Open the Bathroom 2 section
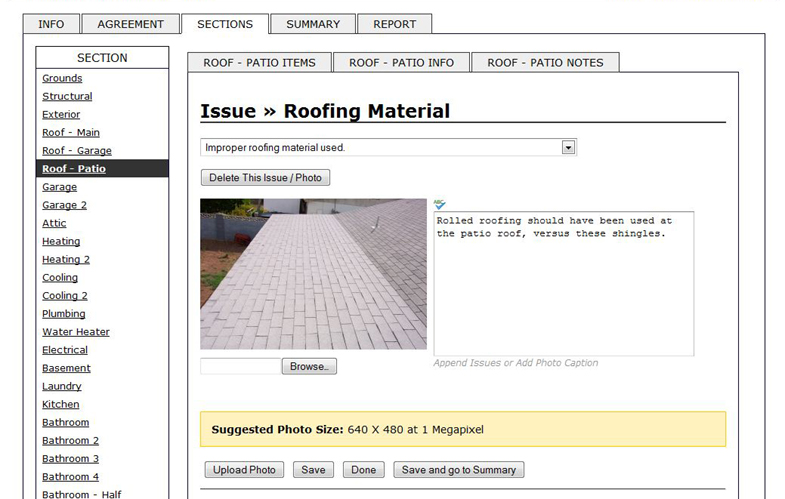785x499 pixels. coord(71,440)
